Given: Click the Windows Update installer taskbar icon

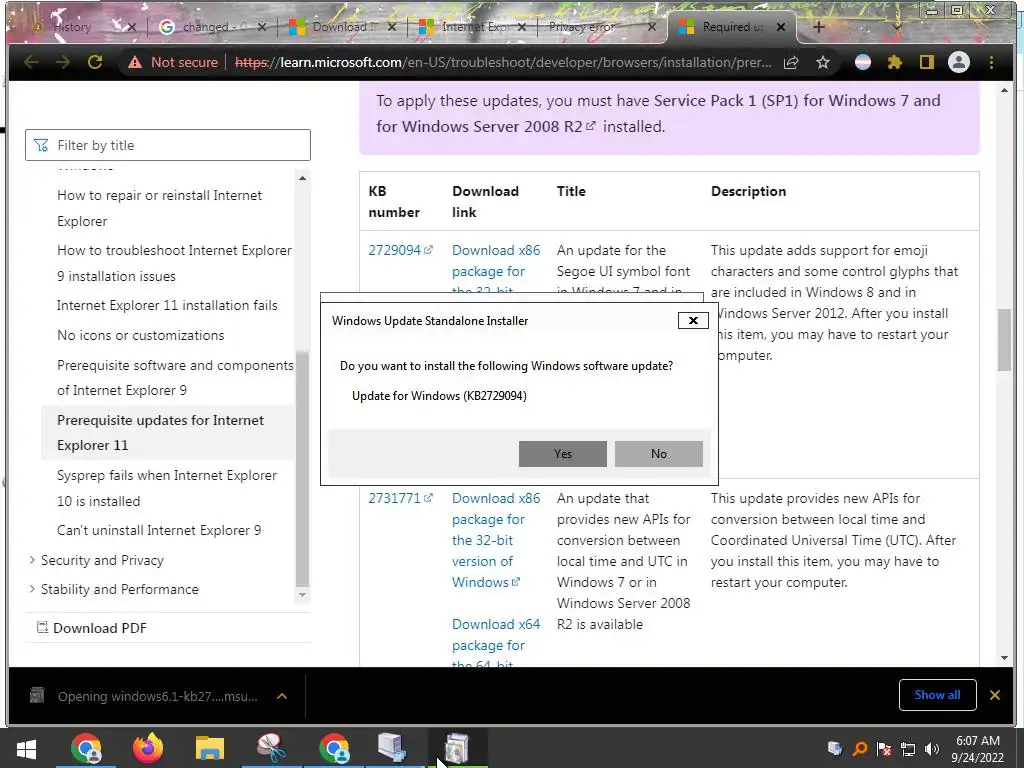Looking at the screenshot, I should (x=457, y=748).
